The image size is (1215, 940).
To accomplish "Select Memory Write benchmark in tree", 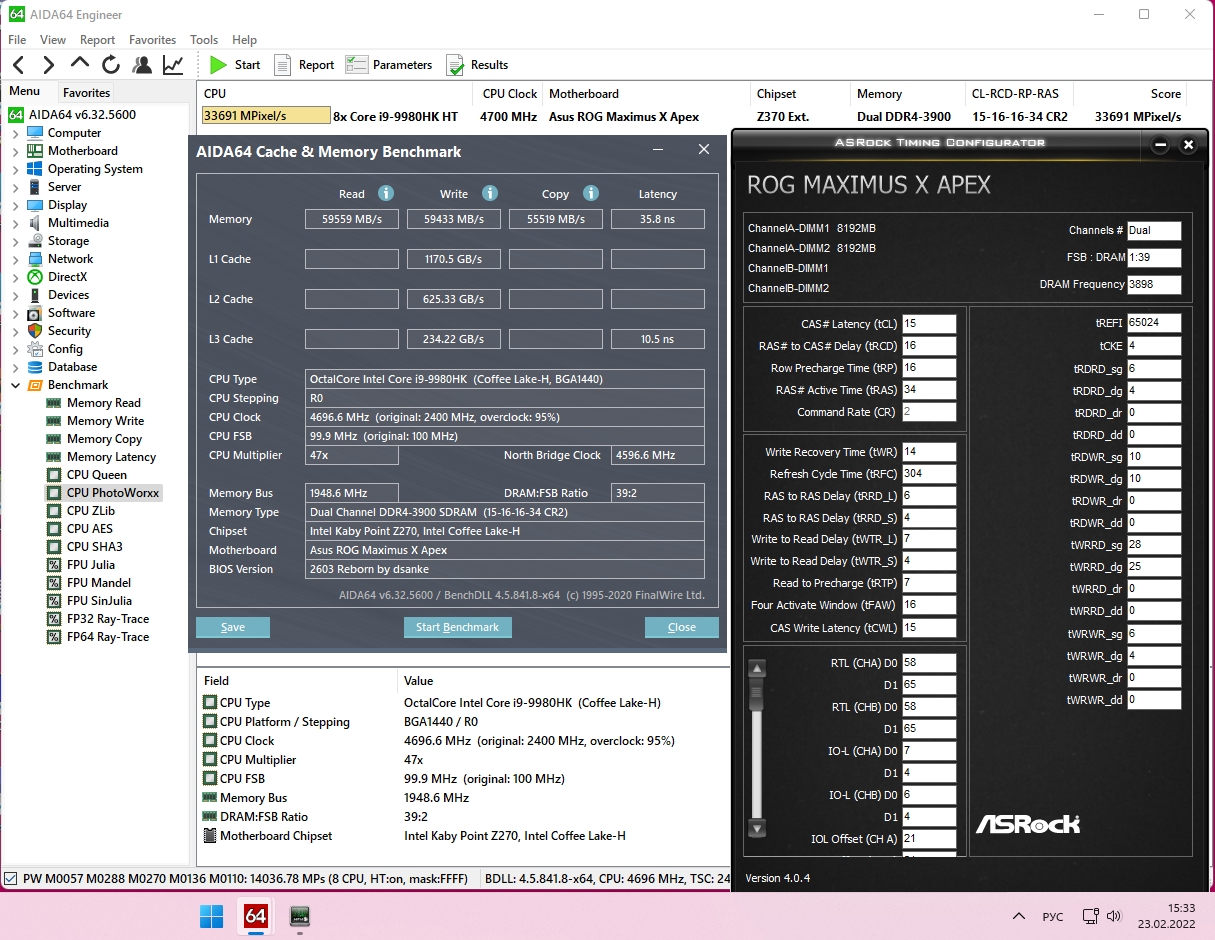I will click(x=105, y=421).
